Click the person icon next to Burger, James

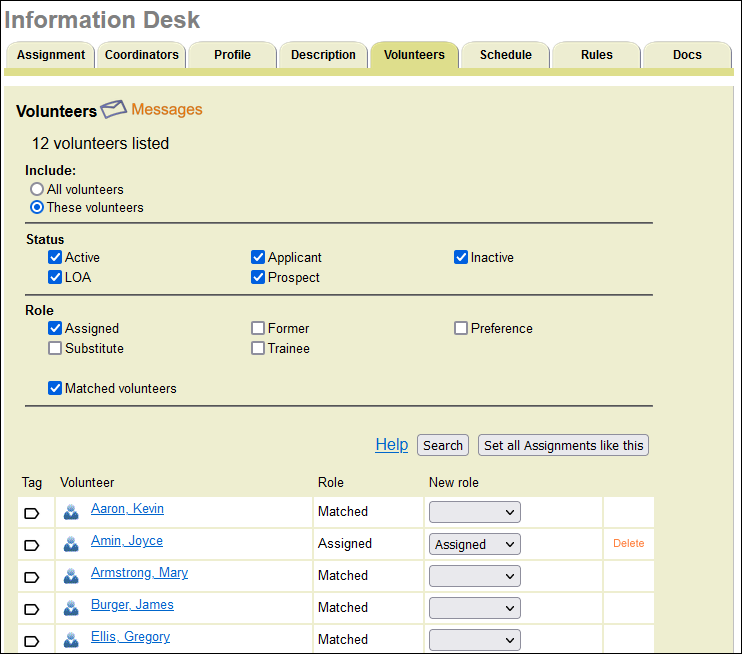71,608
